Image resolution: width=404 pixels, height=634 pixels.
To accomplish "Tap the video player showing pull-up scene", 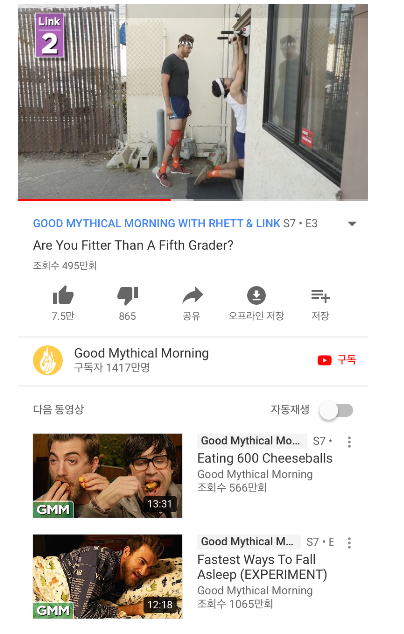I will (x=193, y=101).
